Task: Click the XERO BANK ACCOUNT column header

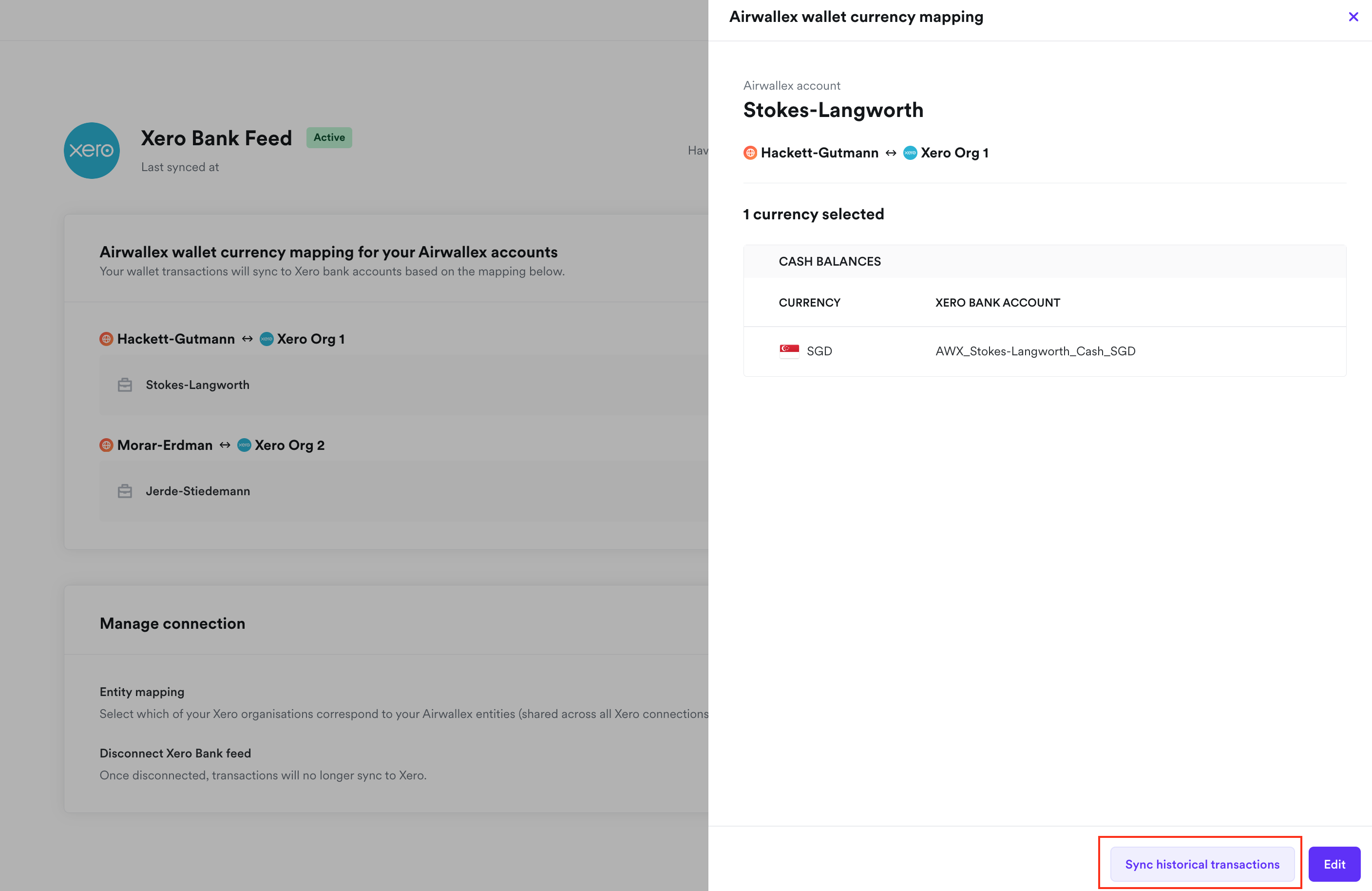Action: tap(997, 302)
